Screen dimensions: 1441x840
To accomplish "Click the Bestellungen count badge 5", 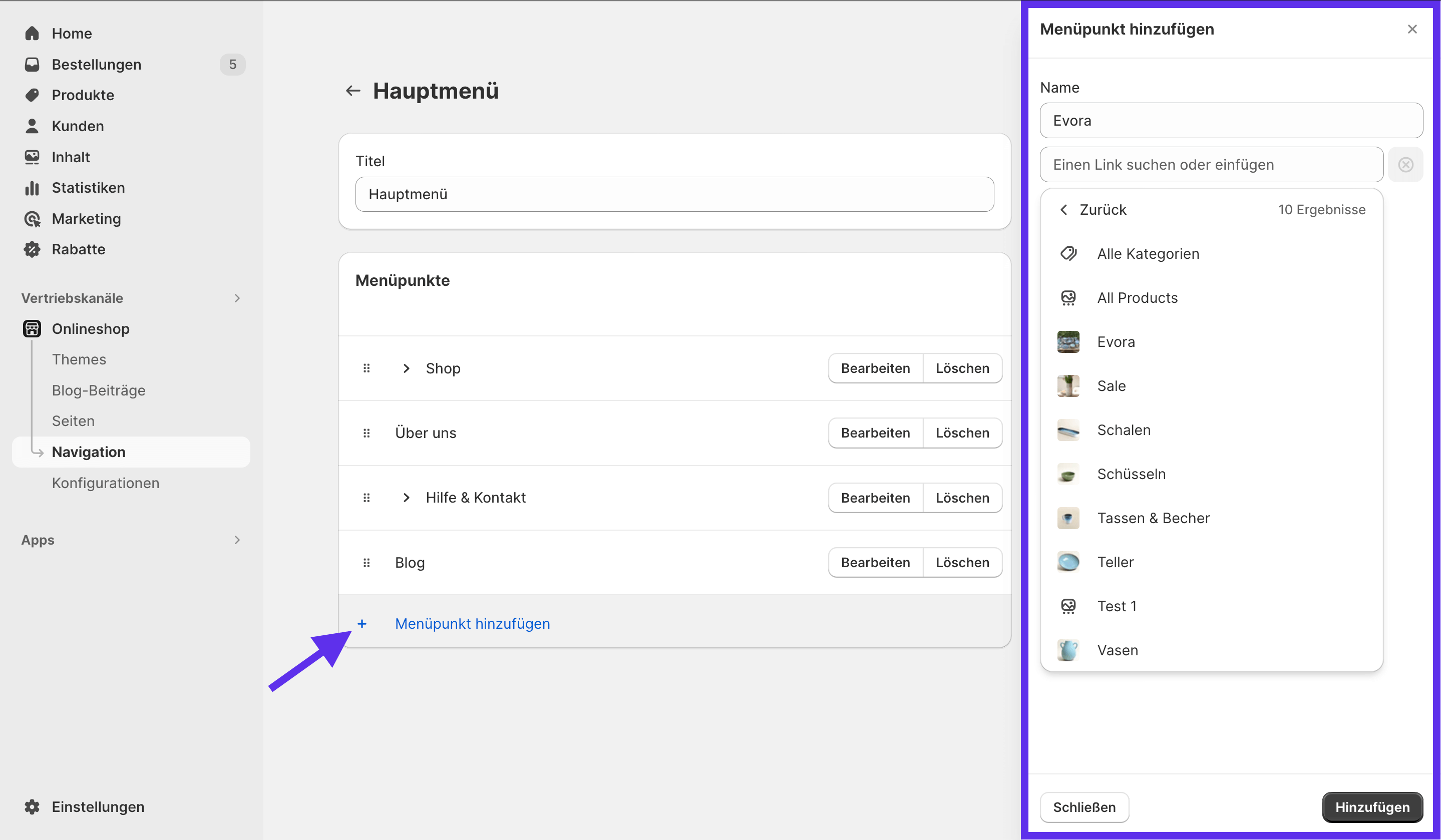I will tap(232, 64).
